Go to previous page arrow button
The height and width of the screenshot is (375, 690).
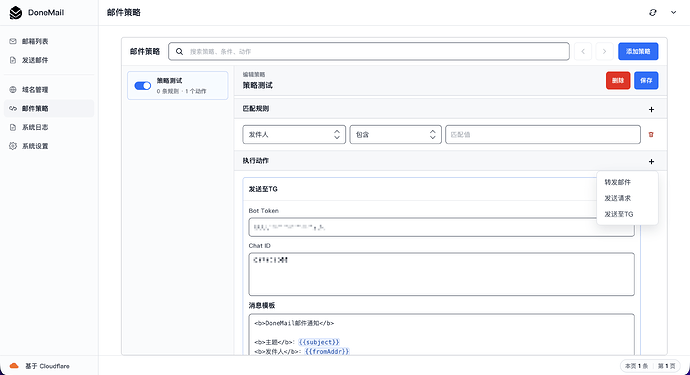point(583,51)
